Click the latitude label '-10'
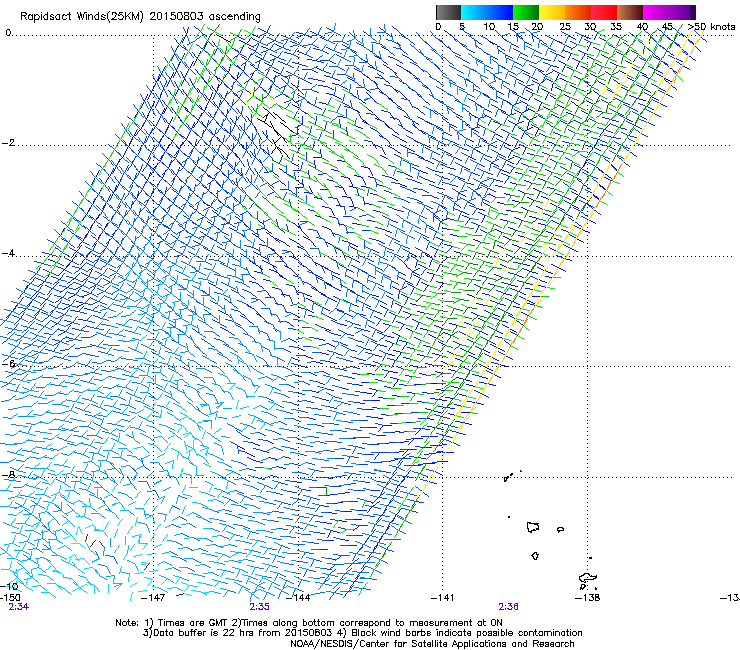The width and height of the screenshot is (740, 650). [x=9, y=586]
